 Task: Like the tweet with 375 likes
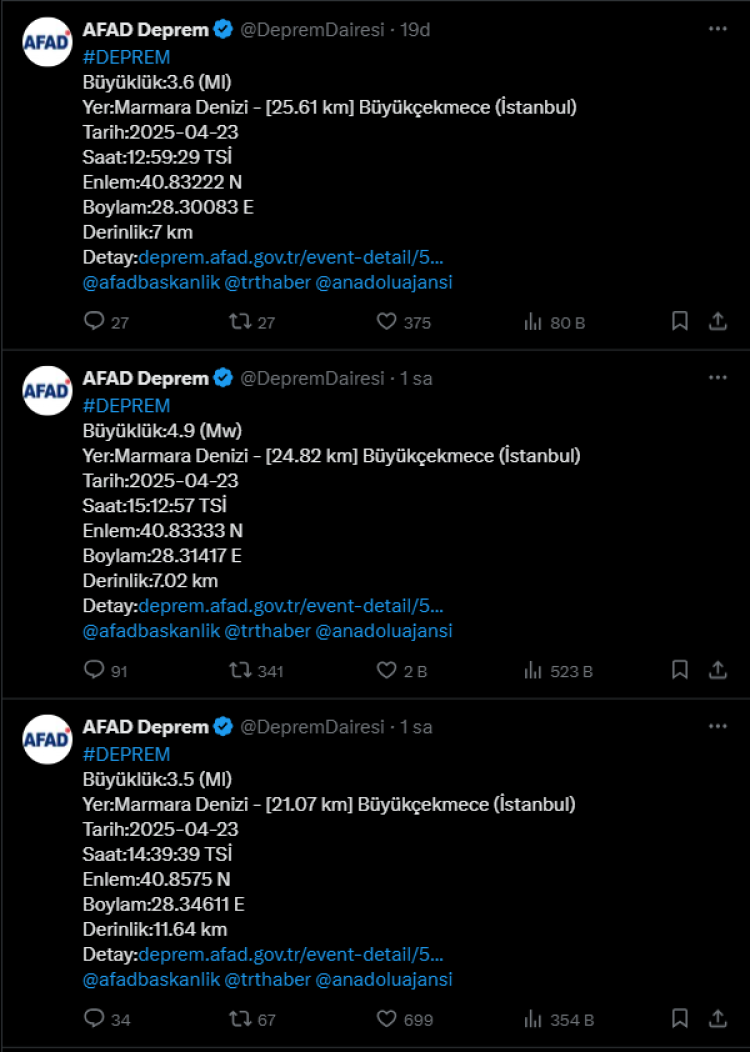pos(387,322)
